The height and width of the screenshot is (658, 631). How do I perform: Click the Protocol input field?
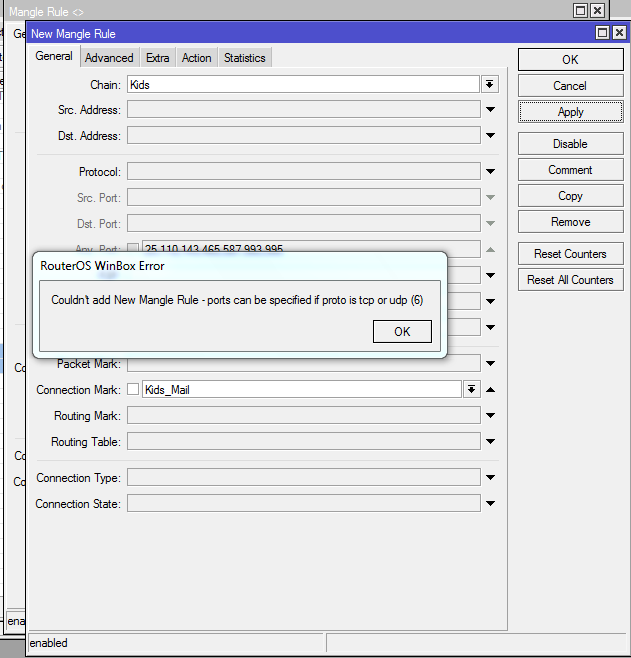(x=304, y=171)
